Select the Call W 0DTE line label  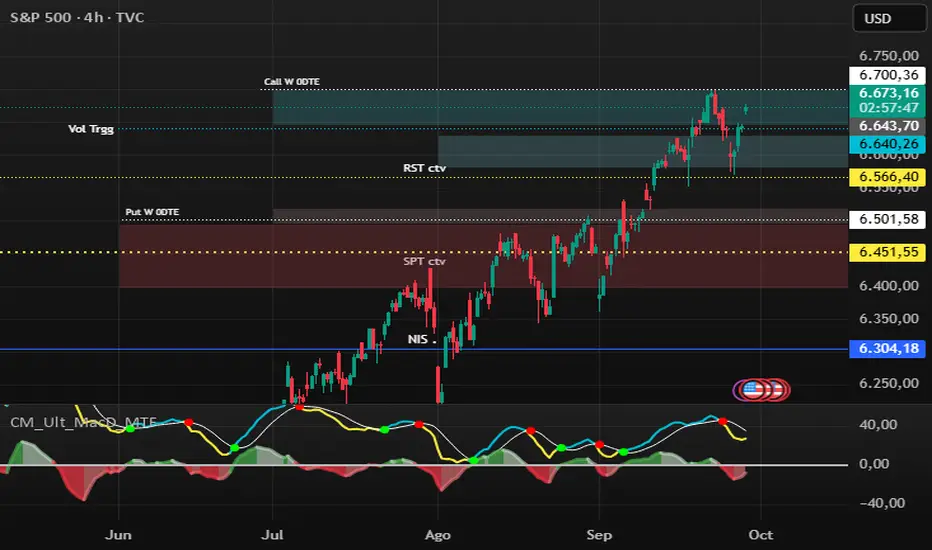(292, 81)
